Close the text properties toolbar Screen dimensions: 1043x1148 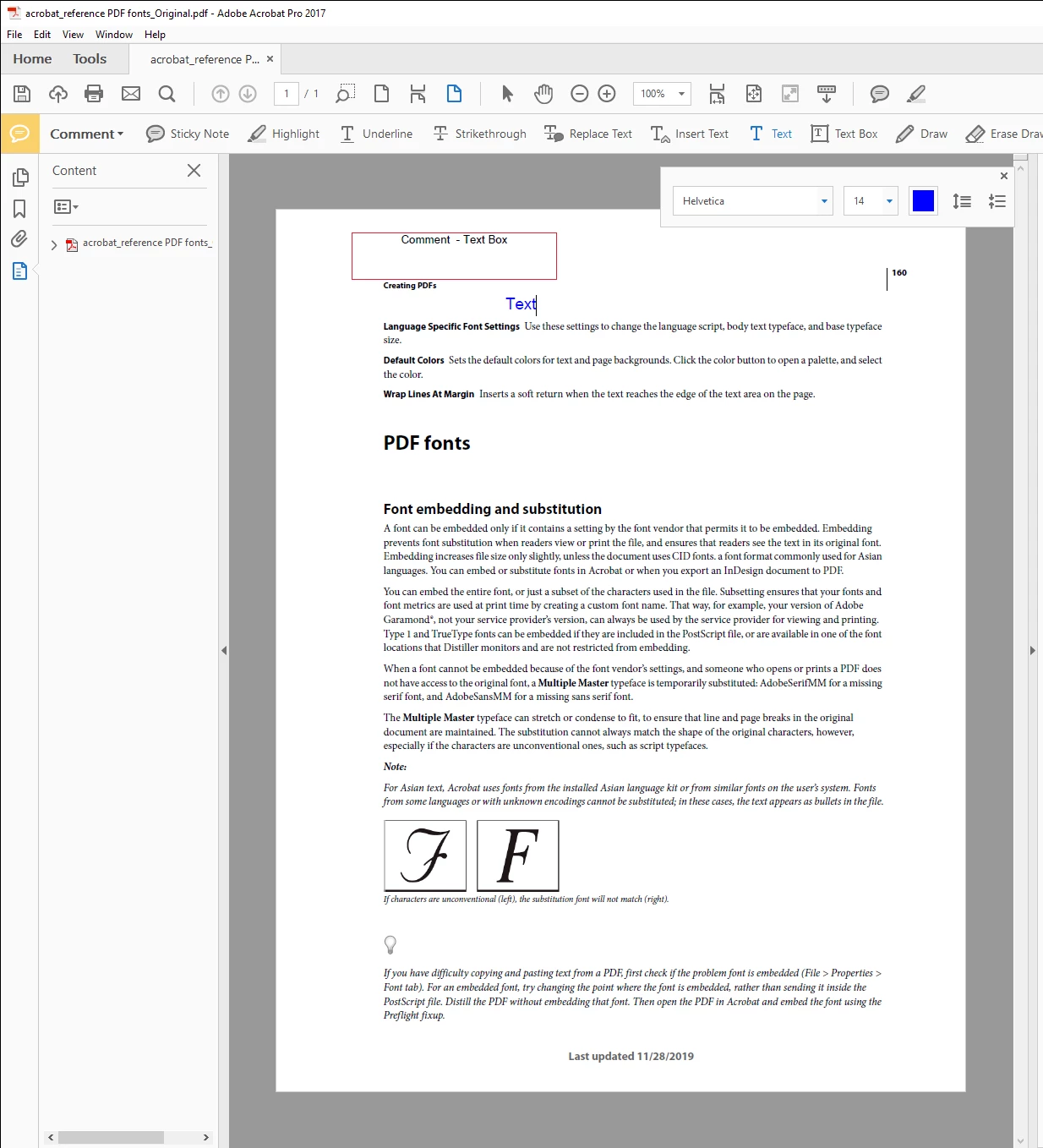click(1004, 176)
